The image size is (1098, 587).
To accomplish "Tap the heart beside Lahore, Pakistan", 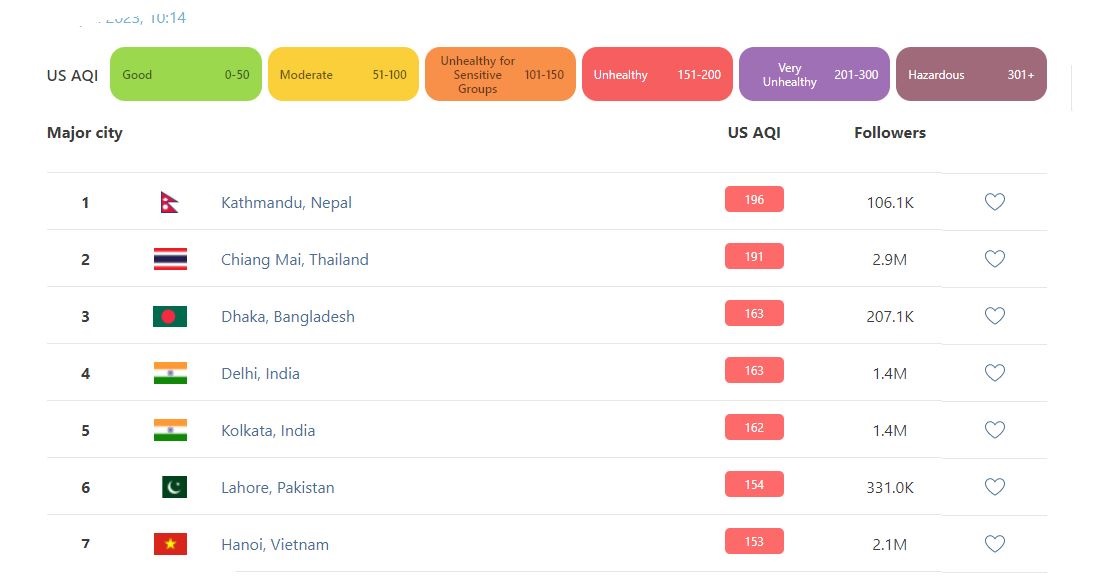I will point(994,487).
